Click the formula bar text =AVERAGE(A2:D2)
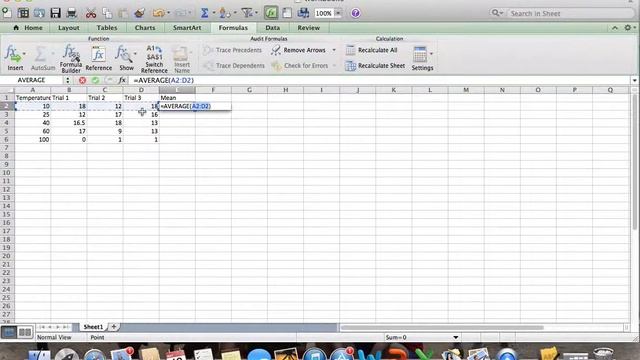This screenshot has height=360, width=640. tap(164, 80)
